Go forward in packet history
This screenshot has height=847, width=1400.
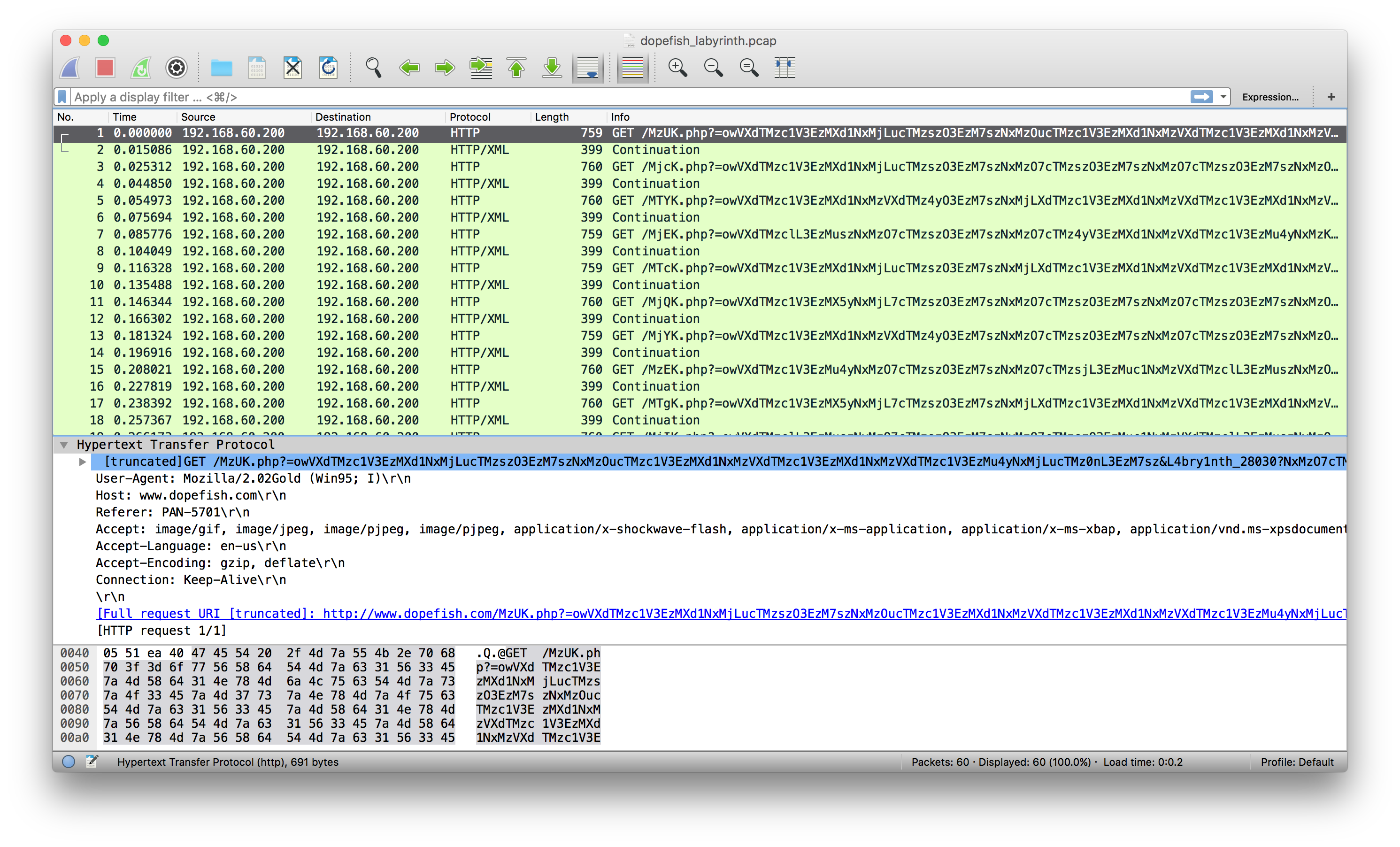tap(445, 68)
